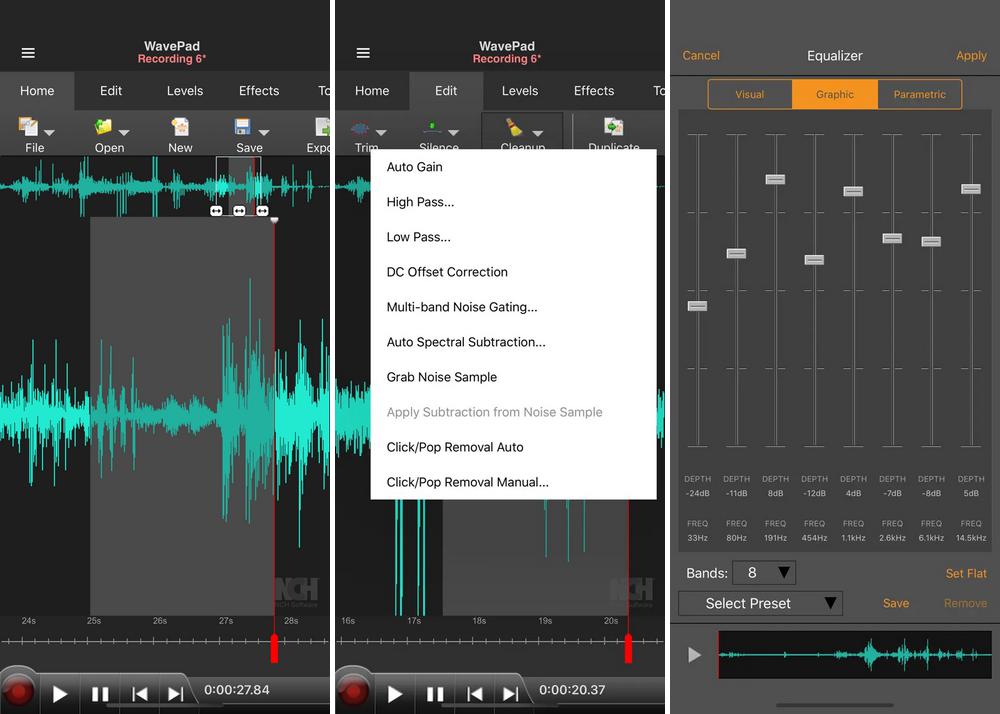This screenshot has height=714, width=1000.
Task: Click the Save disk icon
Action: point(242,127)
